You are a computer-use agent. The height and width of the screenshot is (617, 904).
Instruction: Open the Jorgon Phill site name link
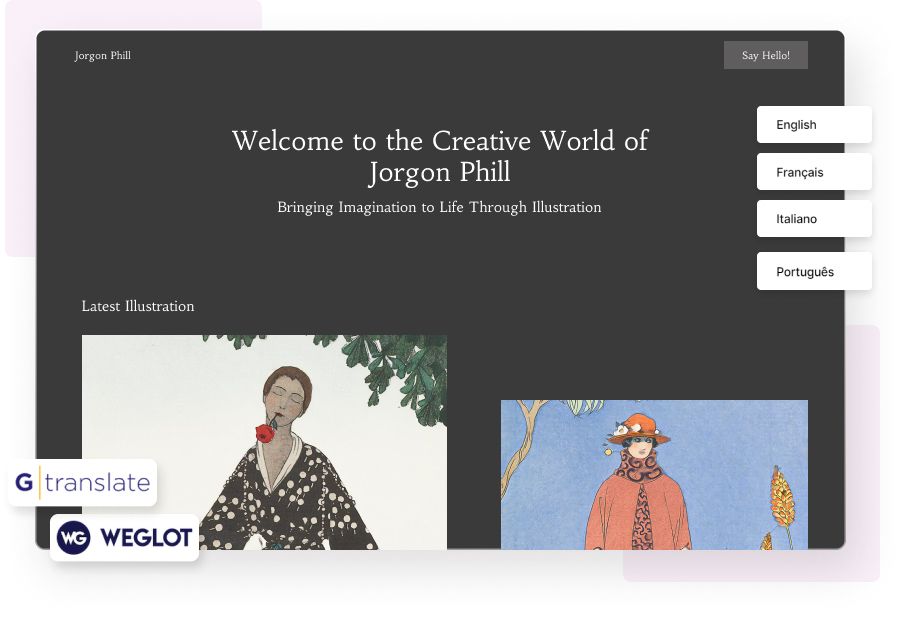[102, 55]
